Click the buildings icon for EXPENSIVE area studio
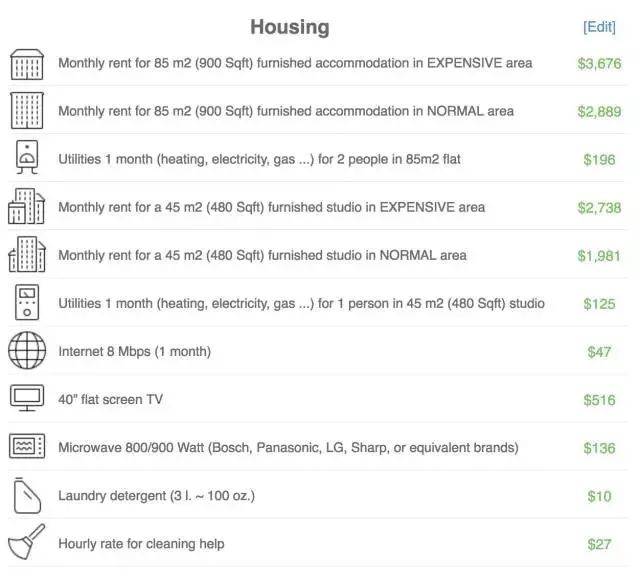The height and width of the screenshot is (580, 640). click(x=27, y=206)
